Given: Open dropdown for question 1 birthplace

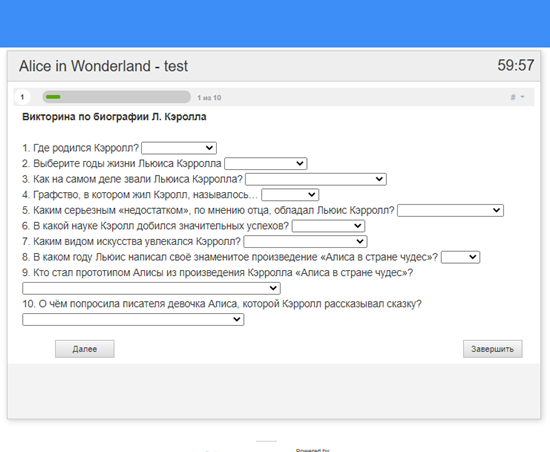Looking at the screenshot, I should click(x=179, y=148).
